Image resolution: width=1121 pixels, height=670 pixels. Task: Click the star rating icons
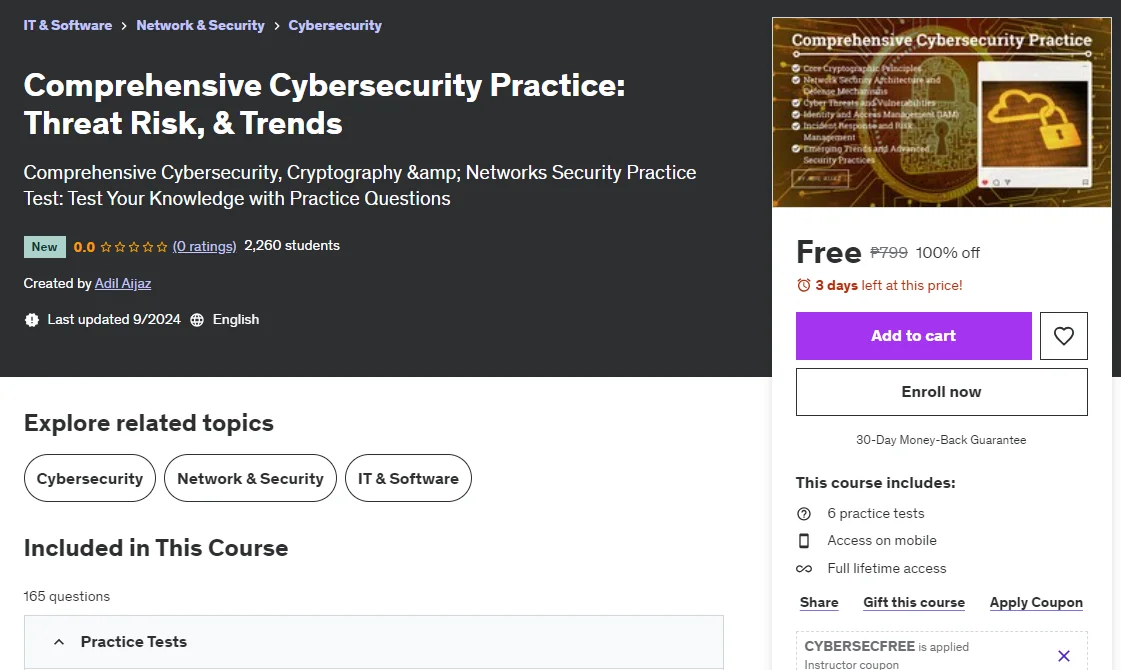[x=134, y=247]
